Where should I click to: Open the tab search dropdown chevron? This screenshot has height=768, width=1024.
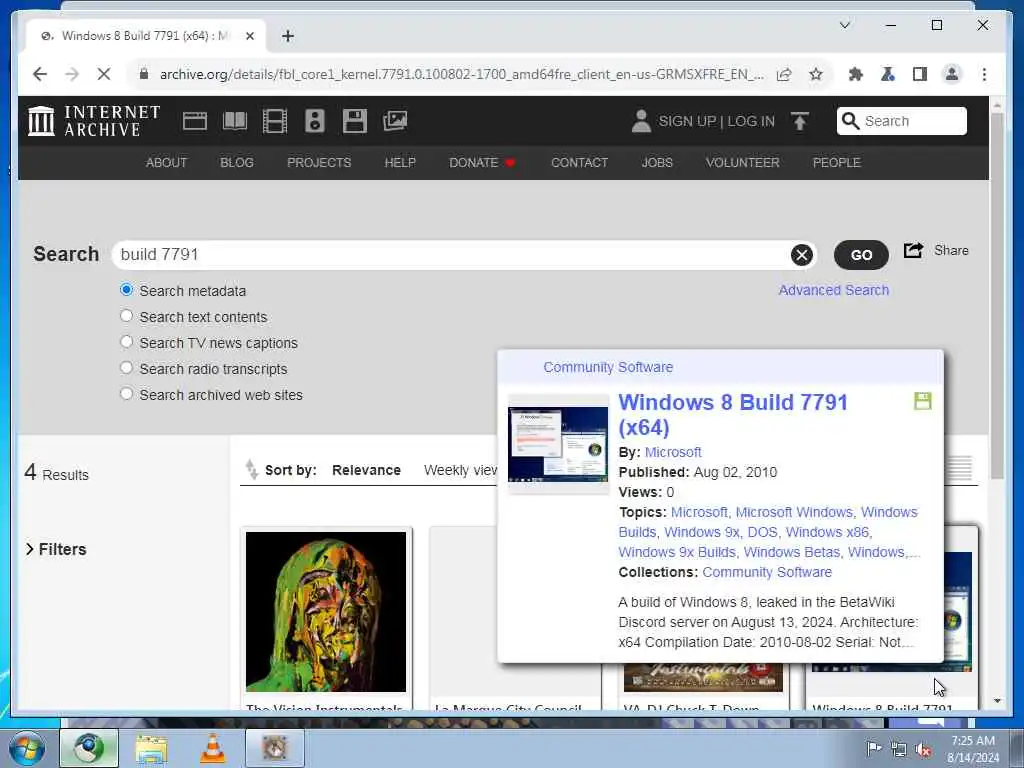(x=844, y=25)
